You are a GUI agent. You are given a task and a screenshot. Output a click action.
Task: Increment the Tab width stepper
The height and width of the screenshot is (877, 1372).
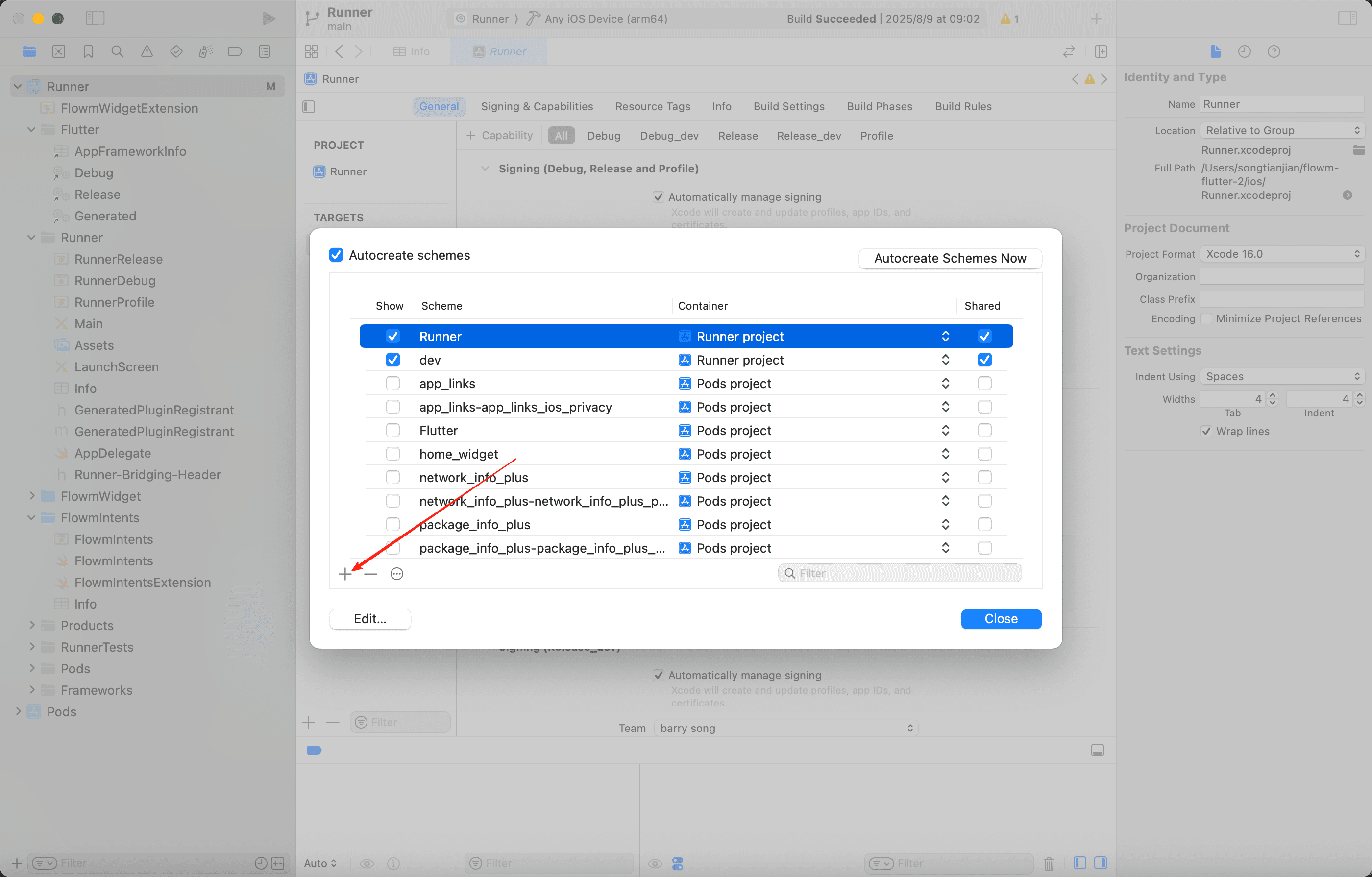pyautogui.click(x=1273, y=395)
